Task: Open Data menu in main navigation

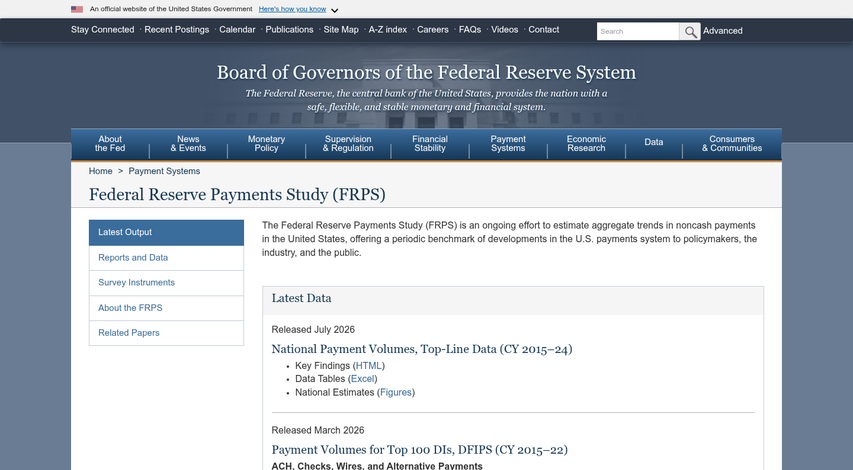Action: pos(654,143)
